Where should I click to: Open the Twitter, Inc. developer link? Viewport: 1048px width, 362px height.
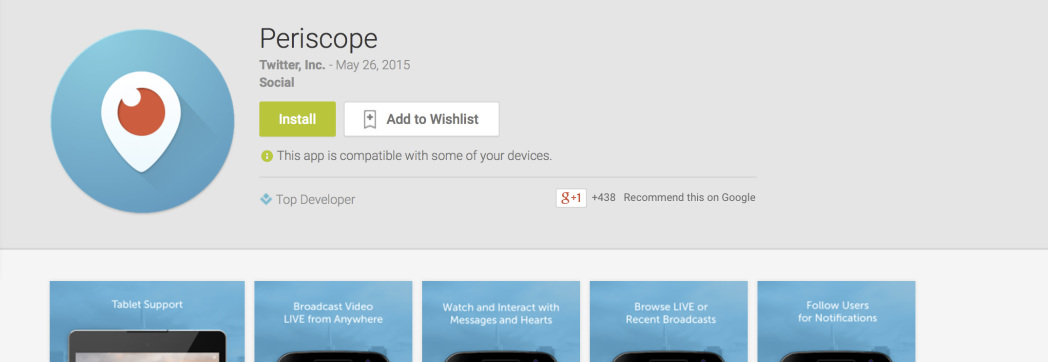[292, 65]
